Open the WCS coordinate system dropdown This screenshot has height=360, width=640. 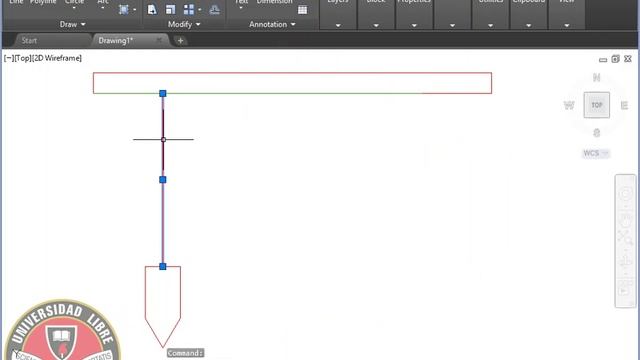click(596, 153)
